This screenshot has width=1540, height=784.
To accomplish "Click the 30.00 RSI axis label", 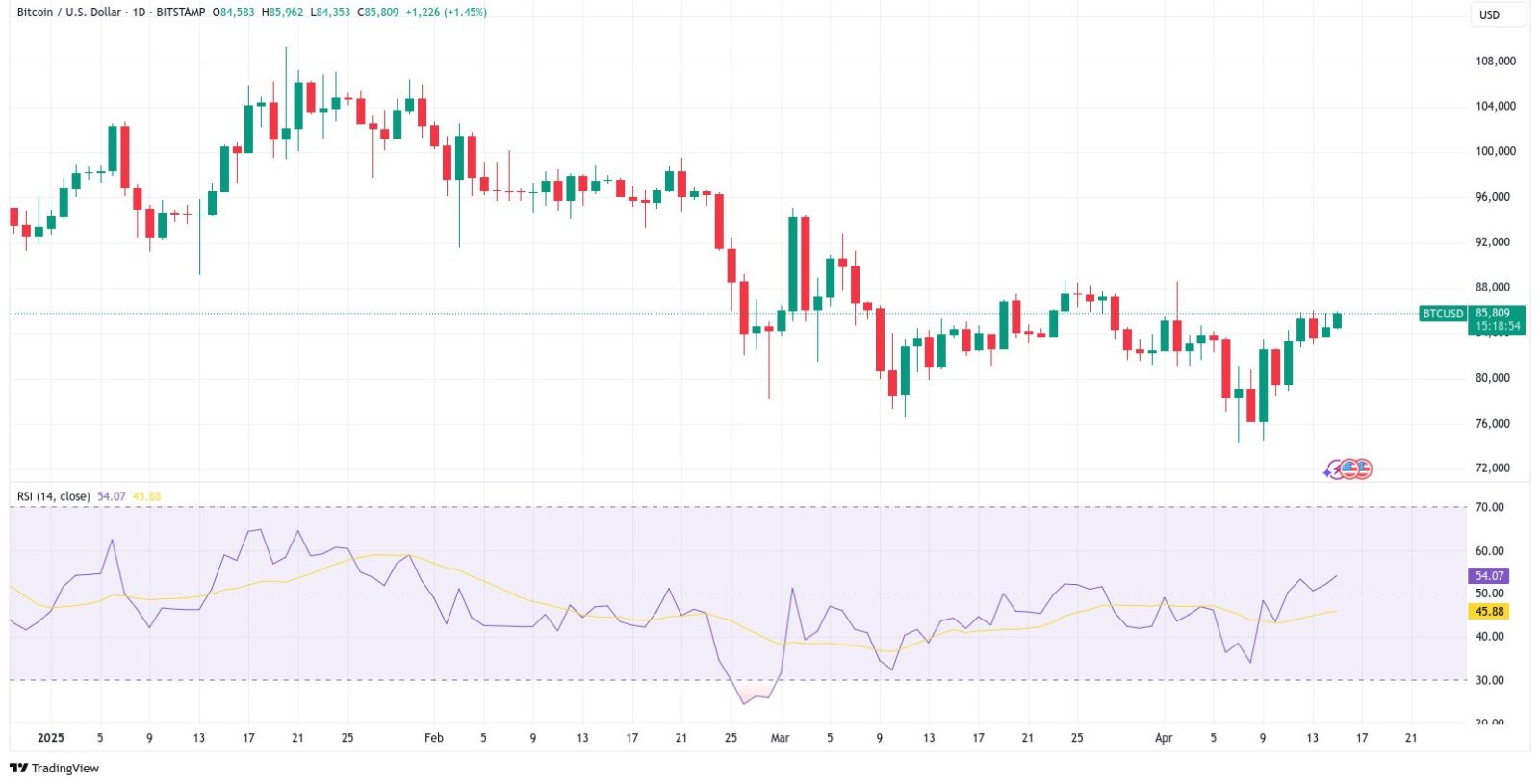I will (1489, 680).
